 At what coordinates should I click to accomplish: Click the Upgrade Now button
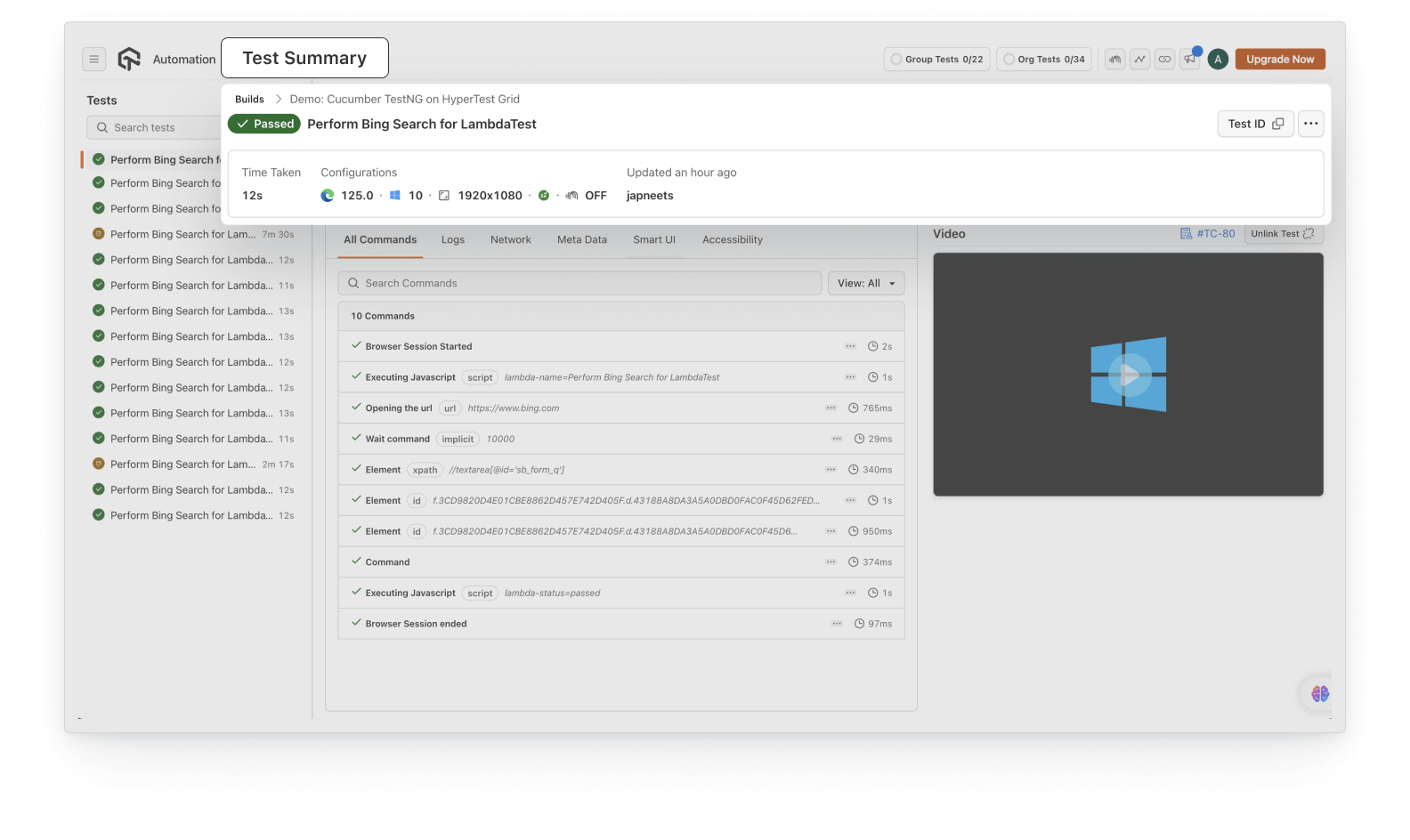pos(1279,60)
